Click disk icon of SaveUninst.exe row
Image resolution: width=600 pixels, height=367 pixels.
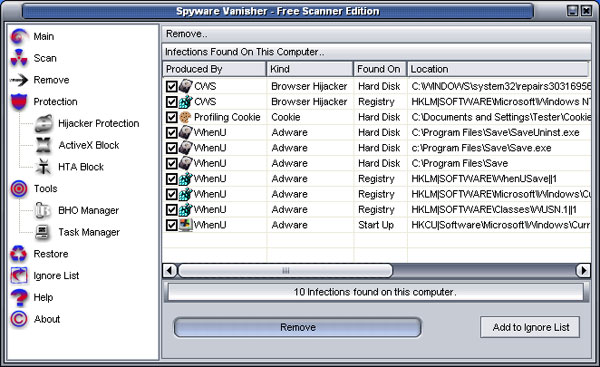pyautogui.click(x=186, y=132)
